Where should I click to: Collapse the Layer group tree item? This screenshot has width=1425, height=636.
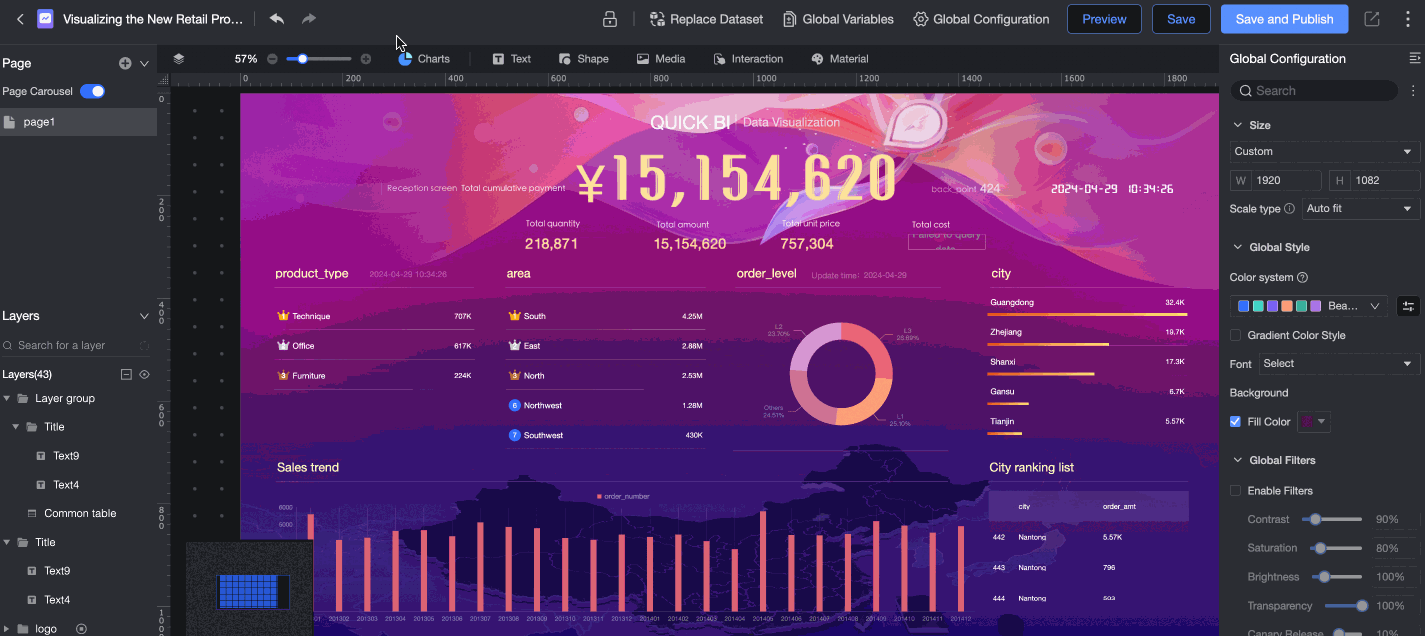tap(8, 398)
